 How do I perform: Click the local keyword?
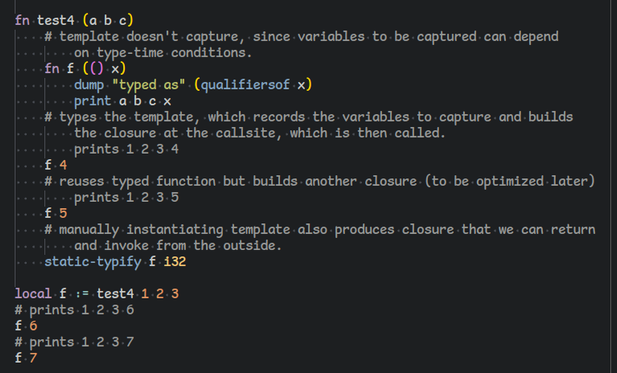coord(33,294)
